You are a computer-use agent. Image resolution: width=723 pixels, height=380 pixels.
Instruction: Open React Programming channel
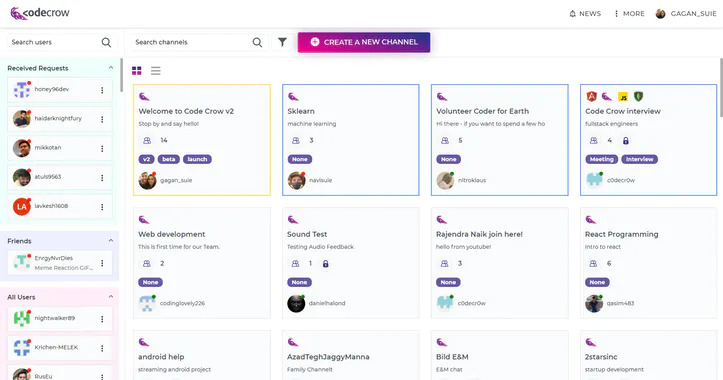tap(649, 263)
